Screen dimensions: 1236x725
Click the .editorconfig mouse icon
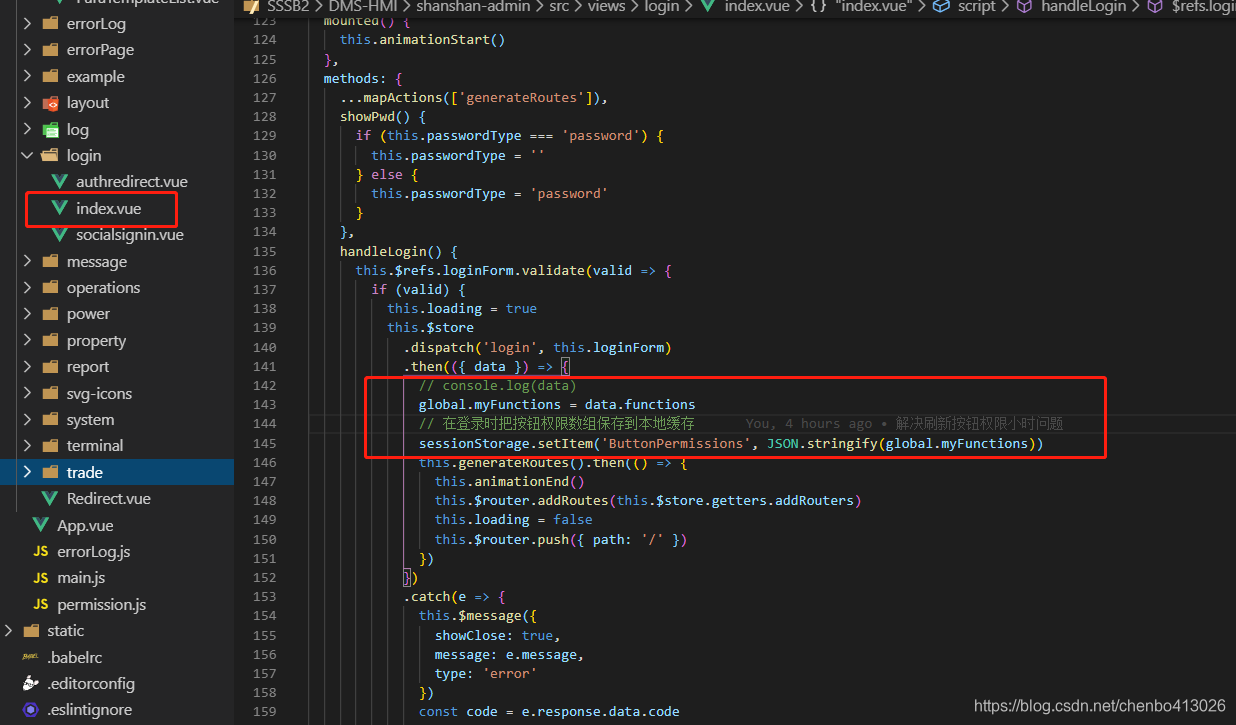pos(30,684)
